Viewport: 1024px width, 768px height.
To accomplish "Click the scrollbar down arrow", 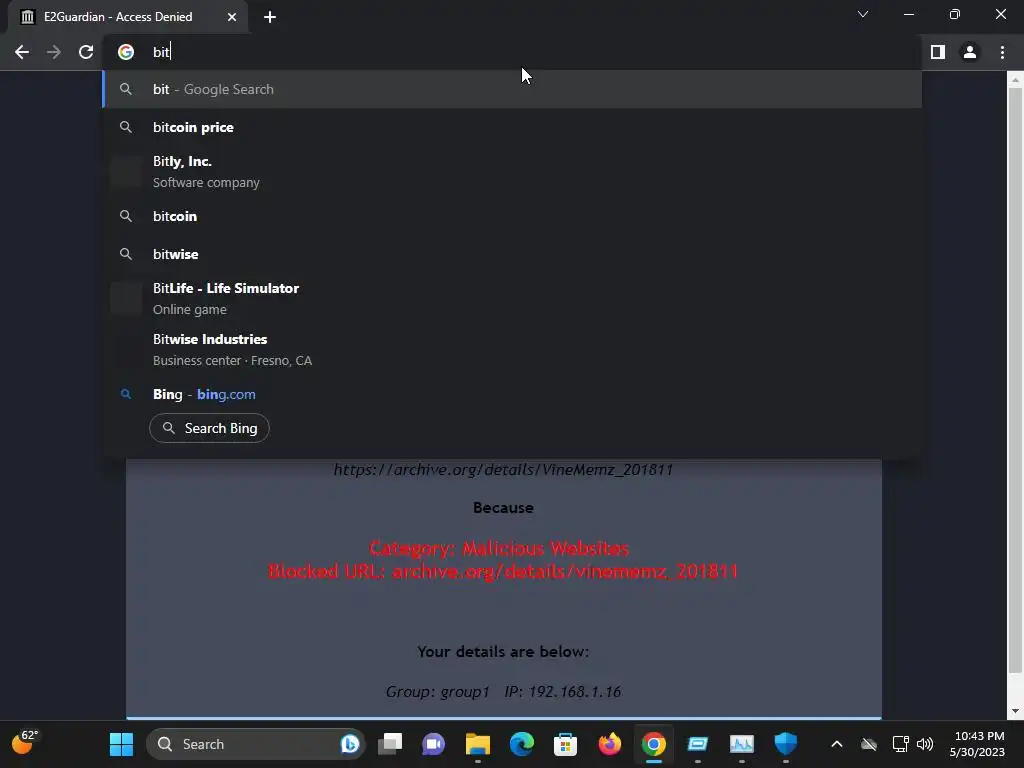I will pos(1015,712).
